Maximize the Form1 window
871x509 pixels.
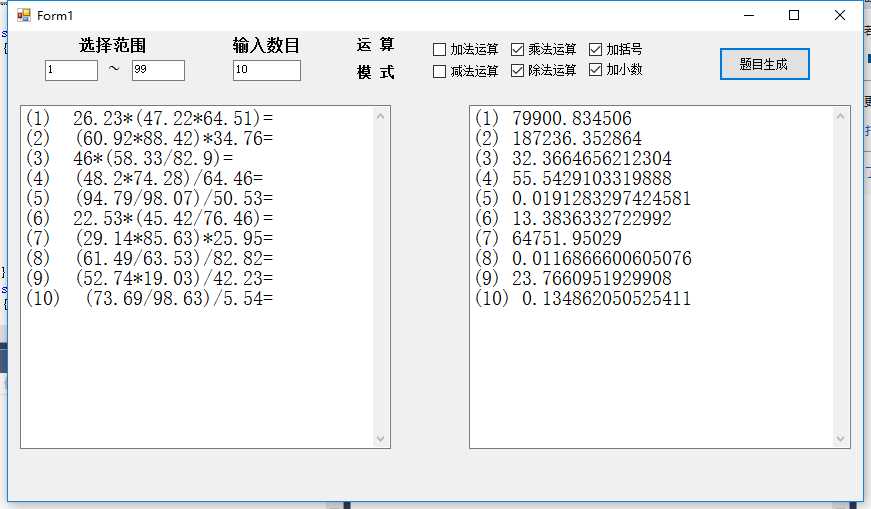[794, 16]
